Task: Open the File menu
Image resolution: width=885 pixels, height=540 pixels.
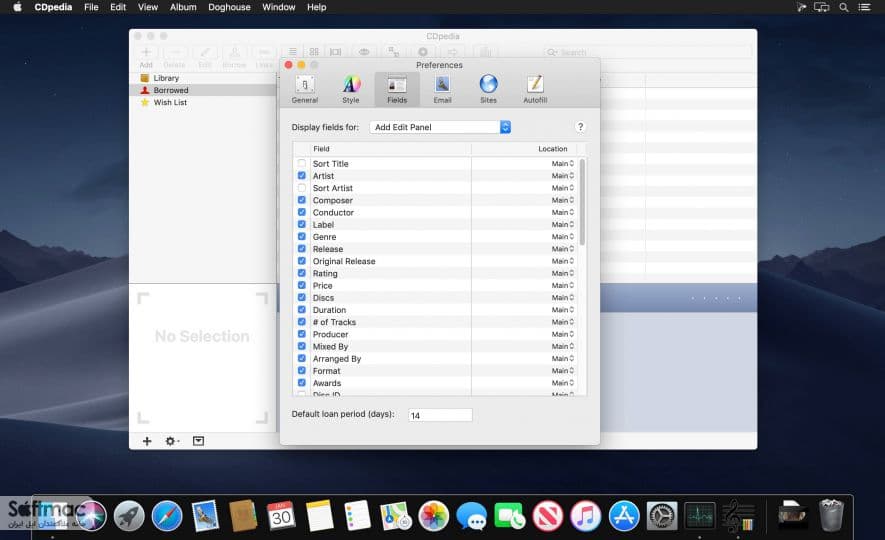Action: coord(91,7)
